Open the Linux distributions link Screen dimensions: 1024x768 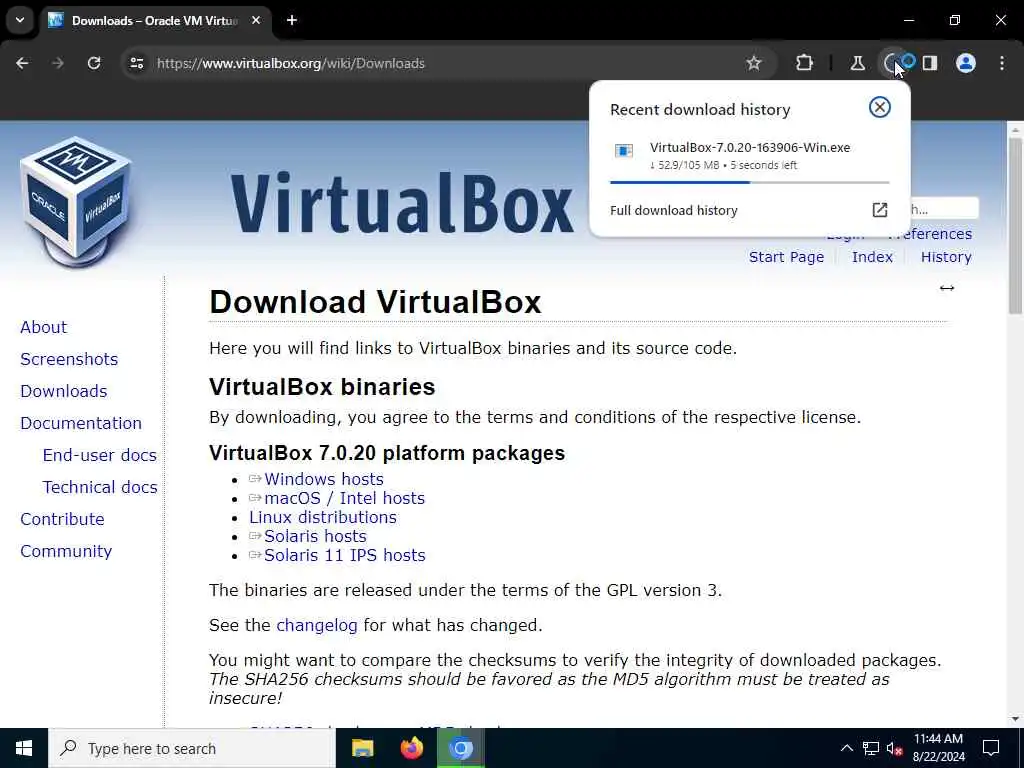(323, 517)
